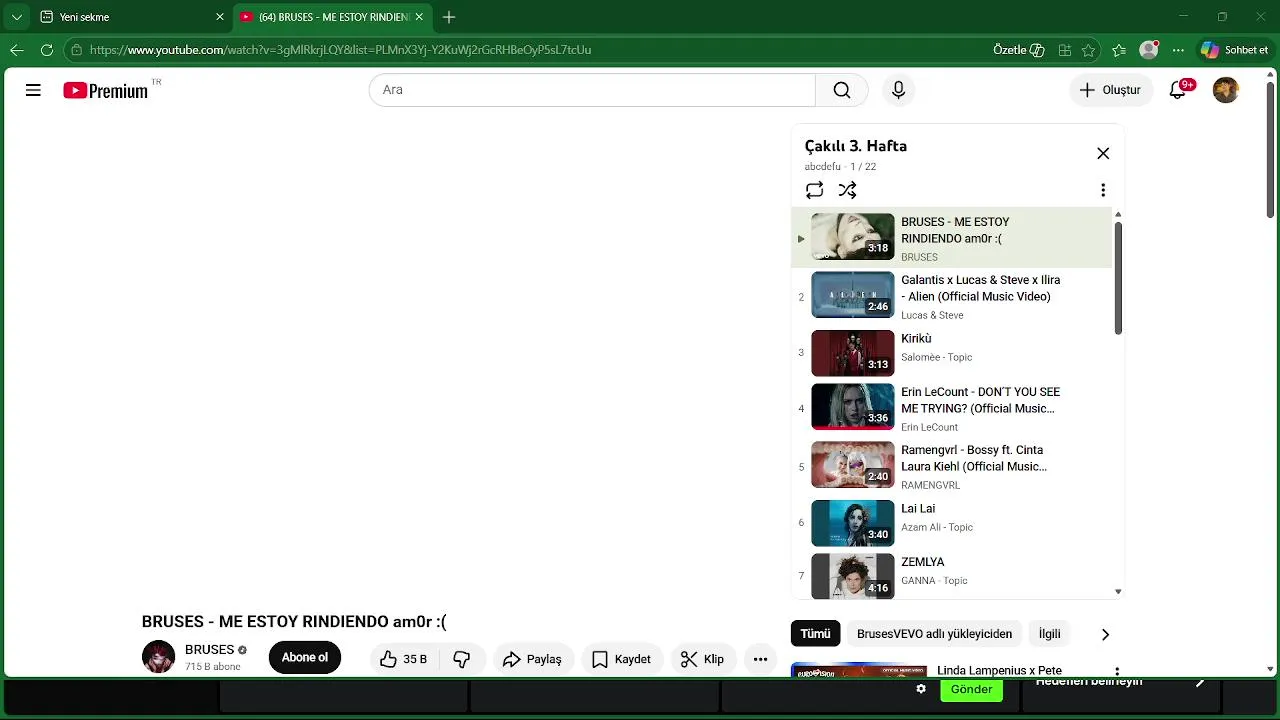This screenshot has width=1280, height=720.
Task: Play Galantis x Lucas & Steve Alien
Action: click(x=951, y=297)
